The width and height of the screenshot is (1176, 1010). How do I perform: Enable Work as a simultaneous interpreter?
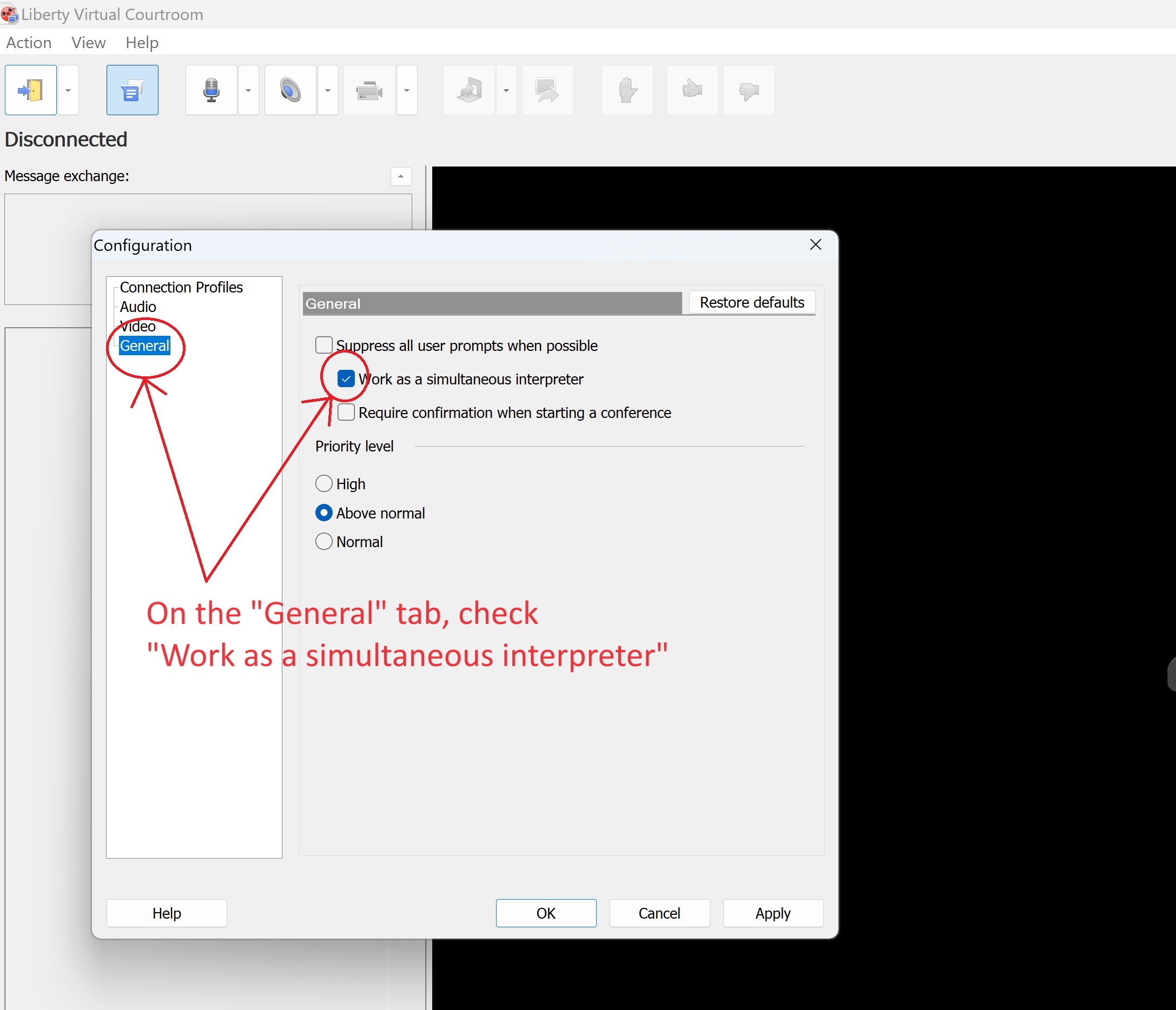(x=347, y=378)
